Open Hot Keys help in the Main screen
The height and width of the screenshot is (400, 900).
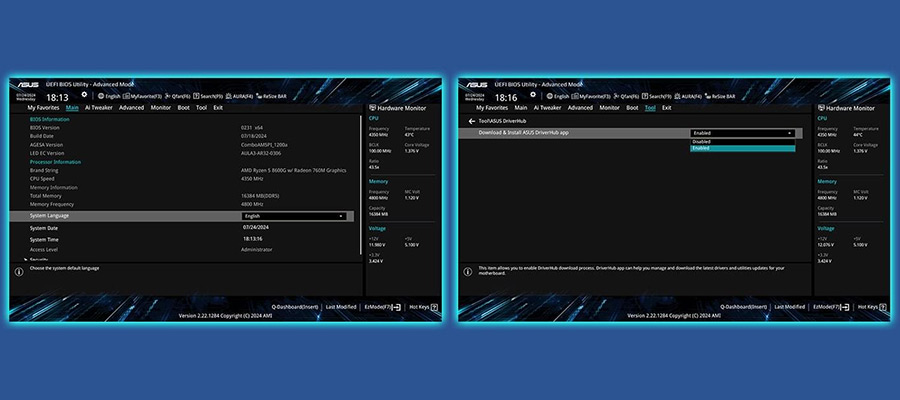tap(424, 307)
